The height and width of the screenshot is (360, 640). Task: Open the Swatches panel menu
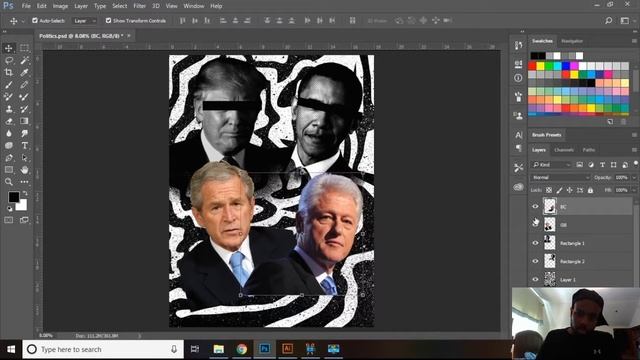click(634, 41)
